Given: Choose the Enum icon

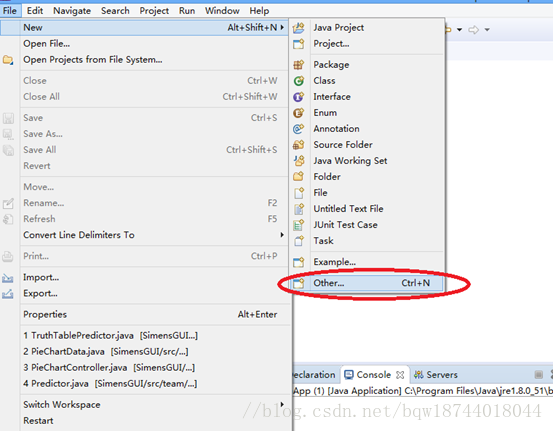Looking at the screenshot, I should tap(299, 113).
